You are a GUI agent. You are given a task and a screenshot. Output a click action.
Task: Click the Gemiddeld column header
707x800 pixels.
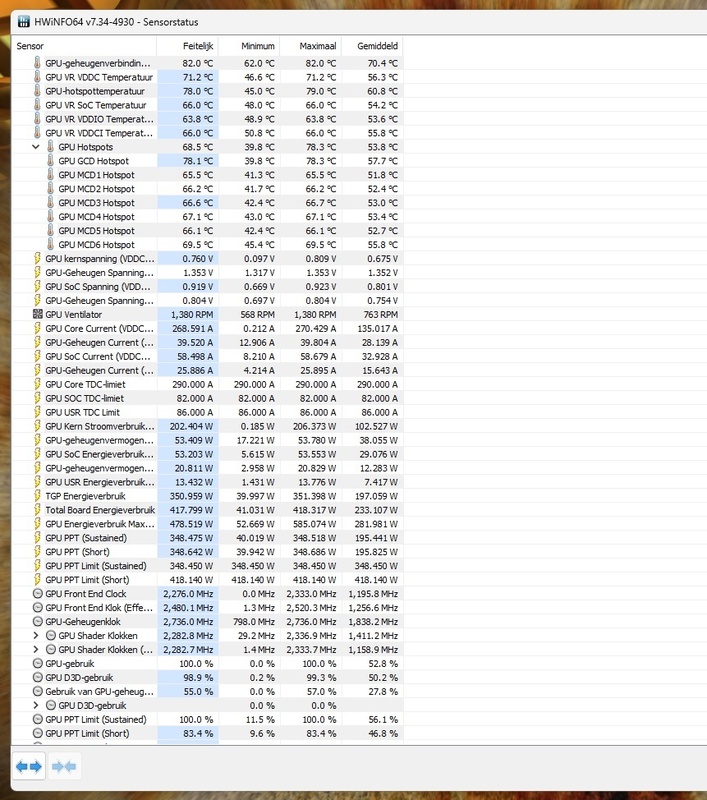pyautogui.click(x=372, y=46)
